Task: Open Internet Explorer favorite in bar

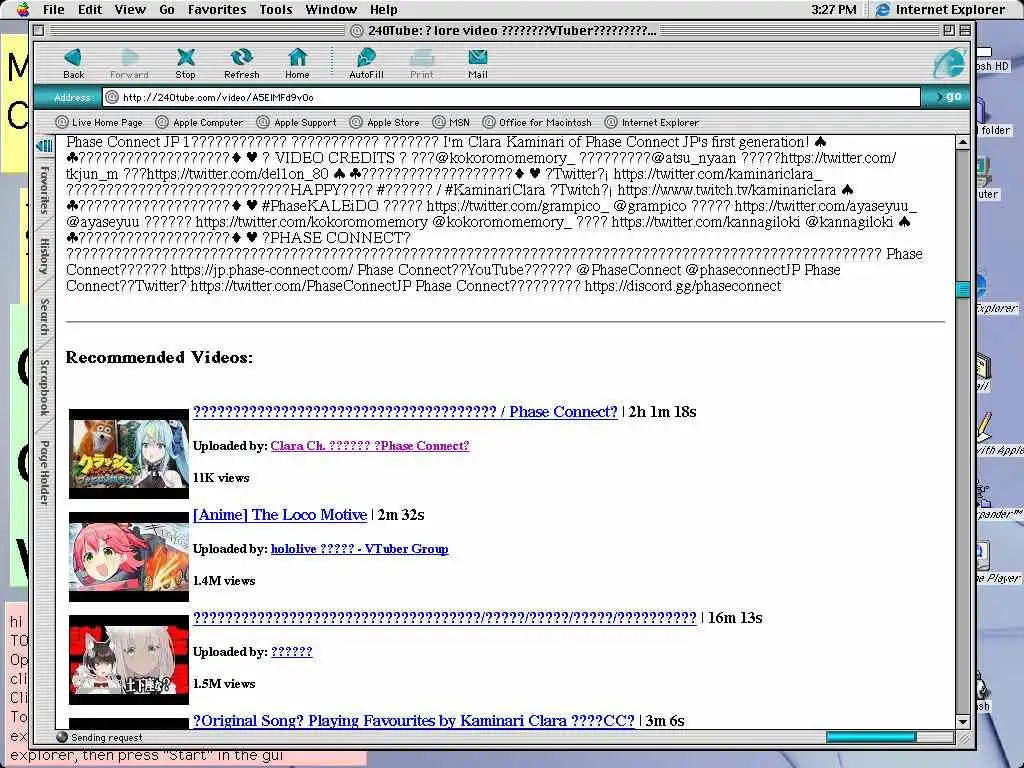Action: [652, 122]
